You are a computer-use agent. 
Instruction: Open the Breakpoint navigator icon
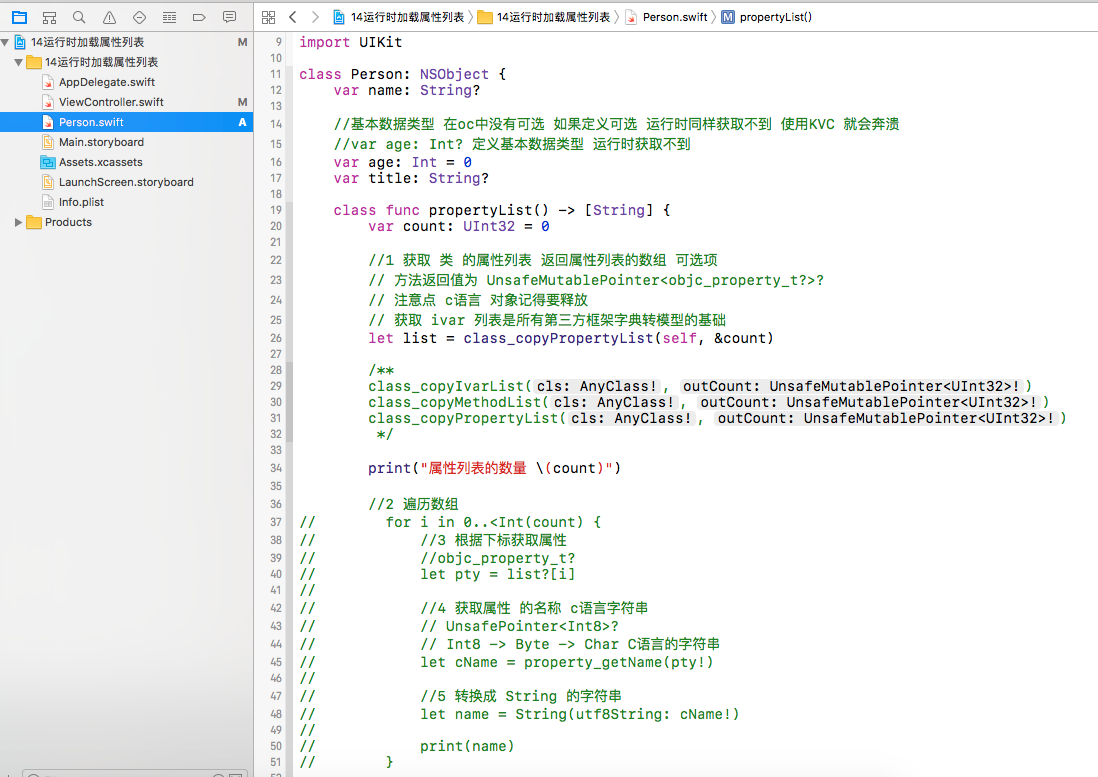pos(199,18)
